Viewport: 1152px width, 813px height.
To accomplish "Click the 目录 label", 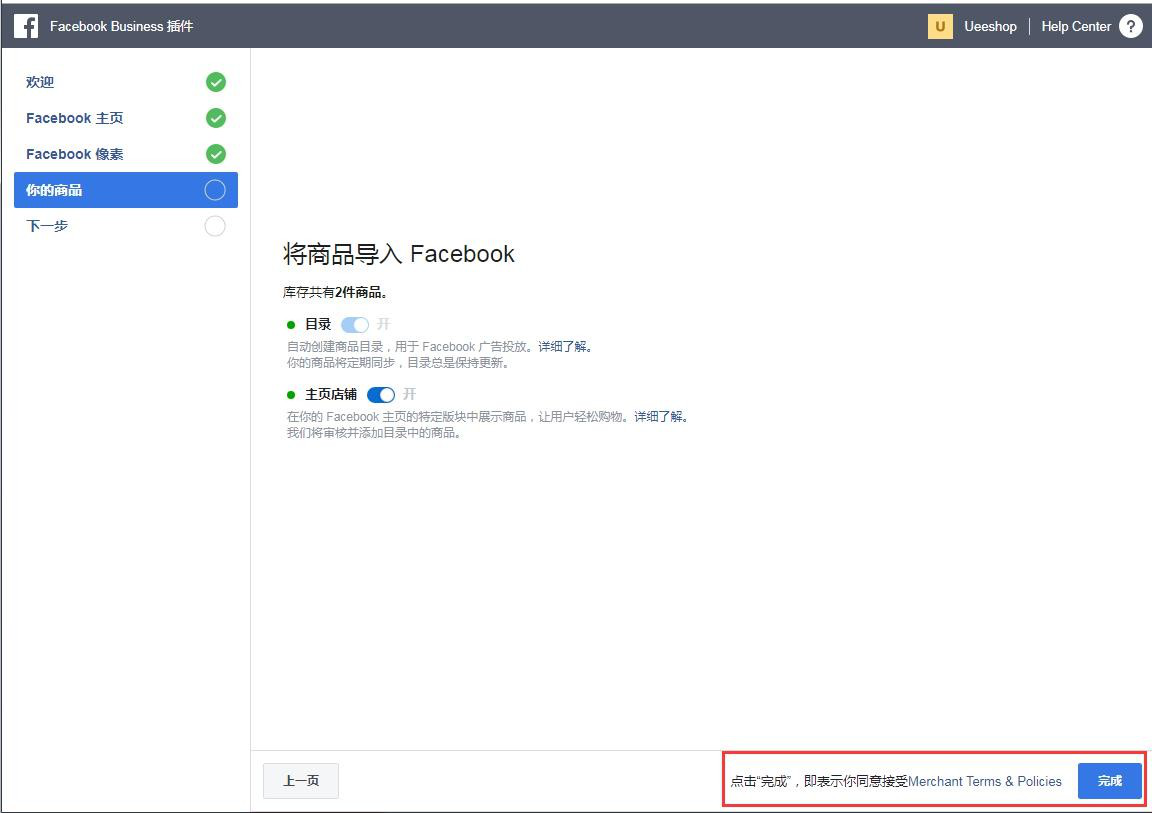I will 318,325.
